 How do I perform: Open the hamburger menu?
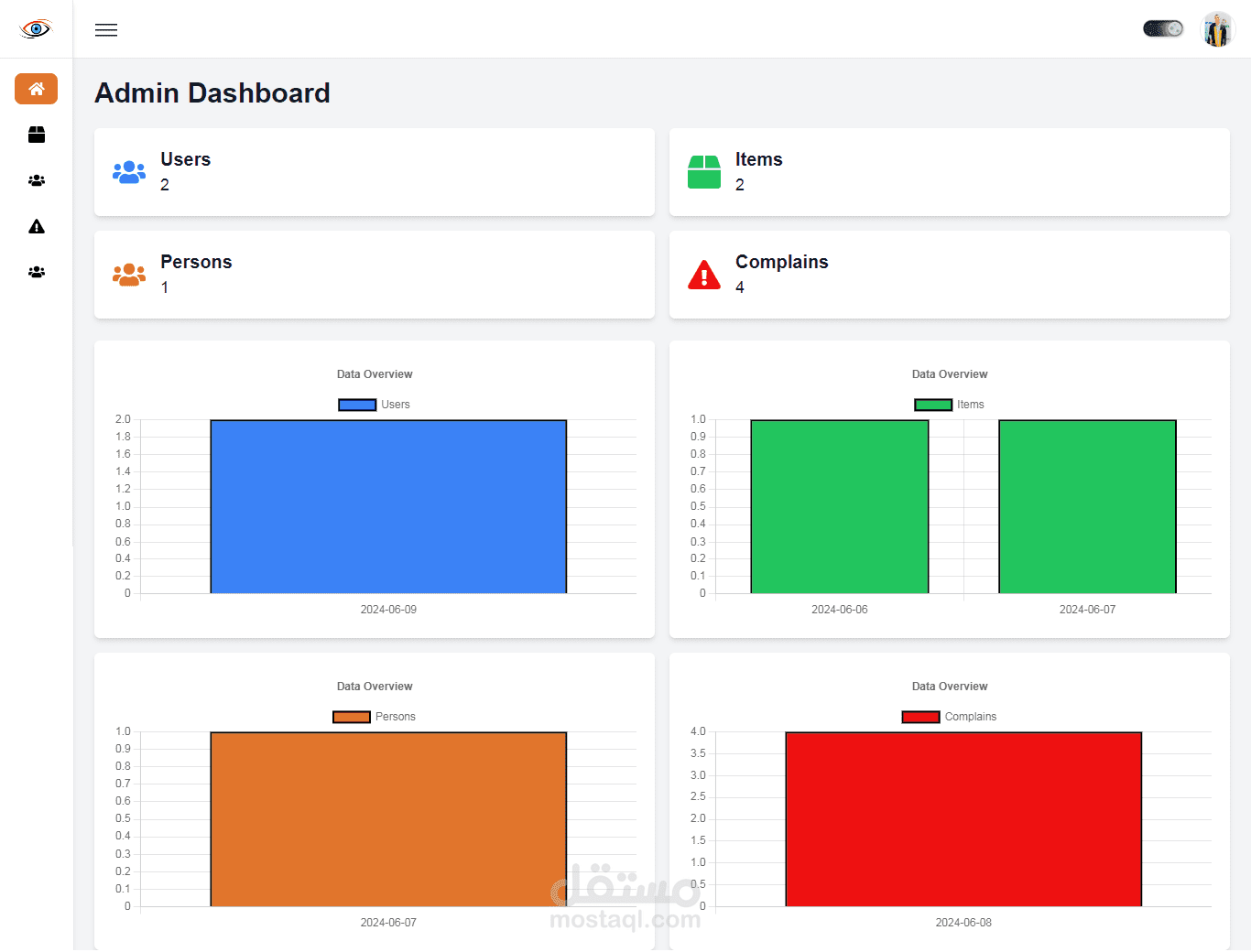(x=106, y=30)
